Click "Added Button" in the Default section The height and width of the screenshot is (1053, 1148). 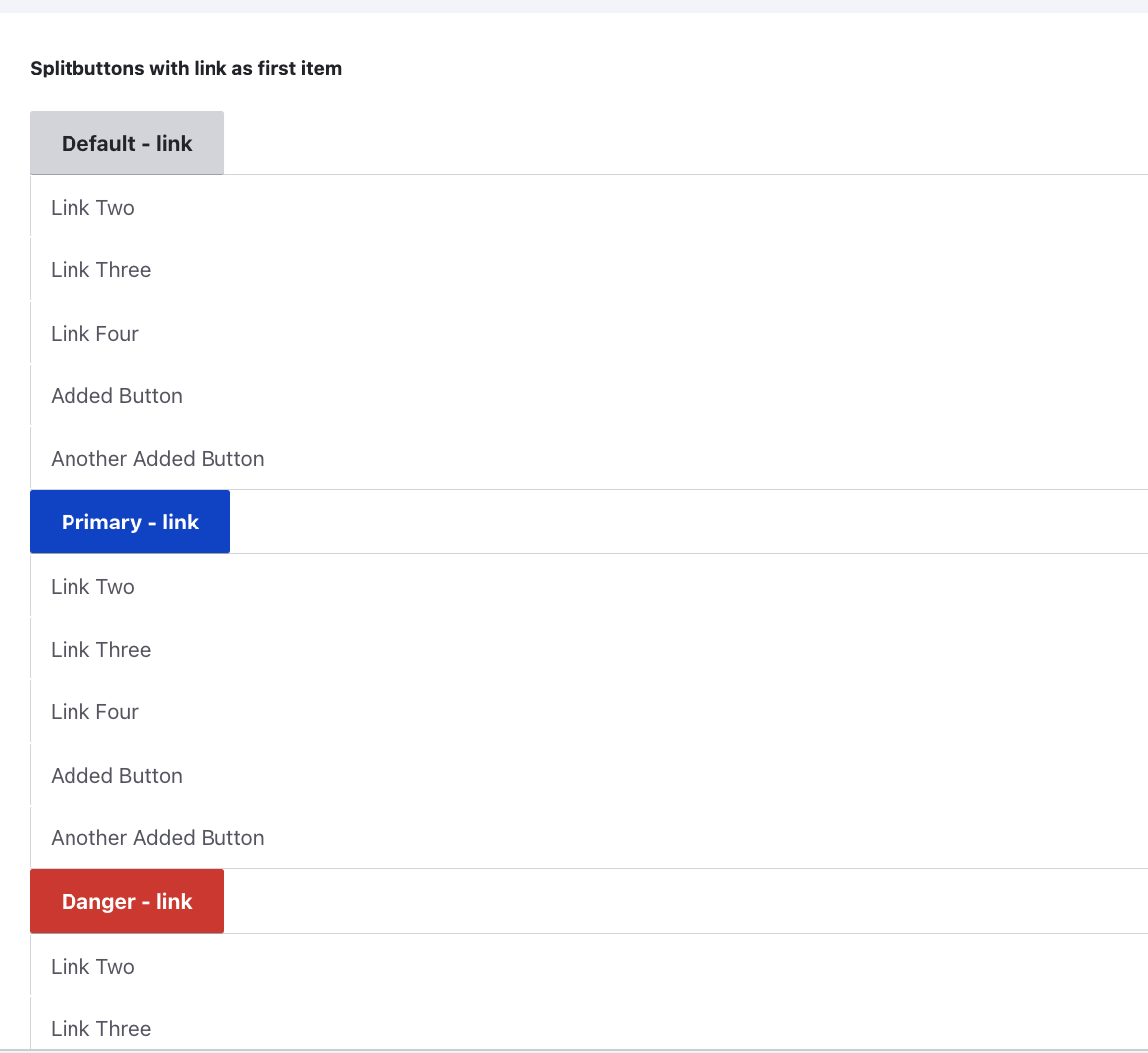[116, 395]
